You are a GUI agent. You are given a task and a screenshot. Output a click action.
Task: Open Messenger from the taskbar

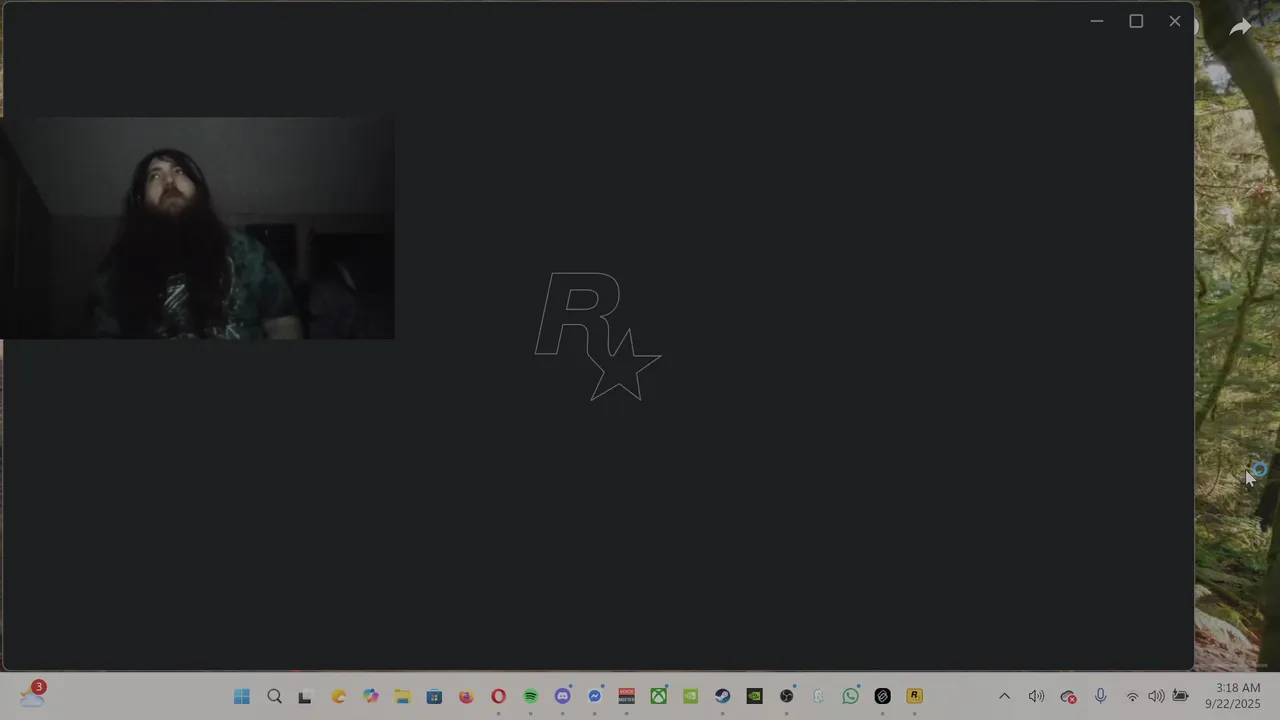click(594, 696)
